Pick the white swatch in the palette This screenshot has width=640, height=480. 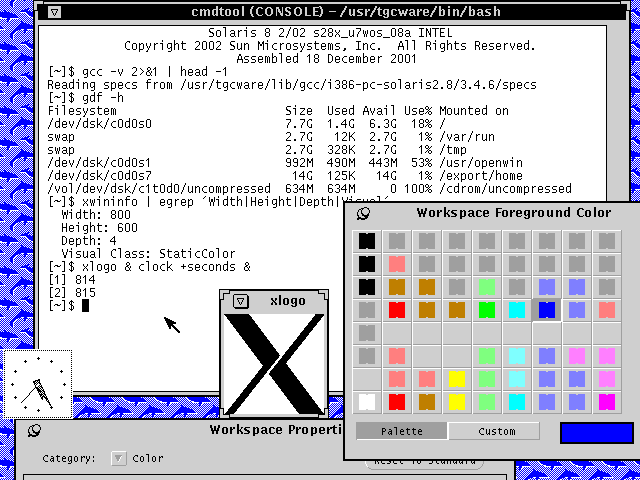click(x=367, y=402)
